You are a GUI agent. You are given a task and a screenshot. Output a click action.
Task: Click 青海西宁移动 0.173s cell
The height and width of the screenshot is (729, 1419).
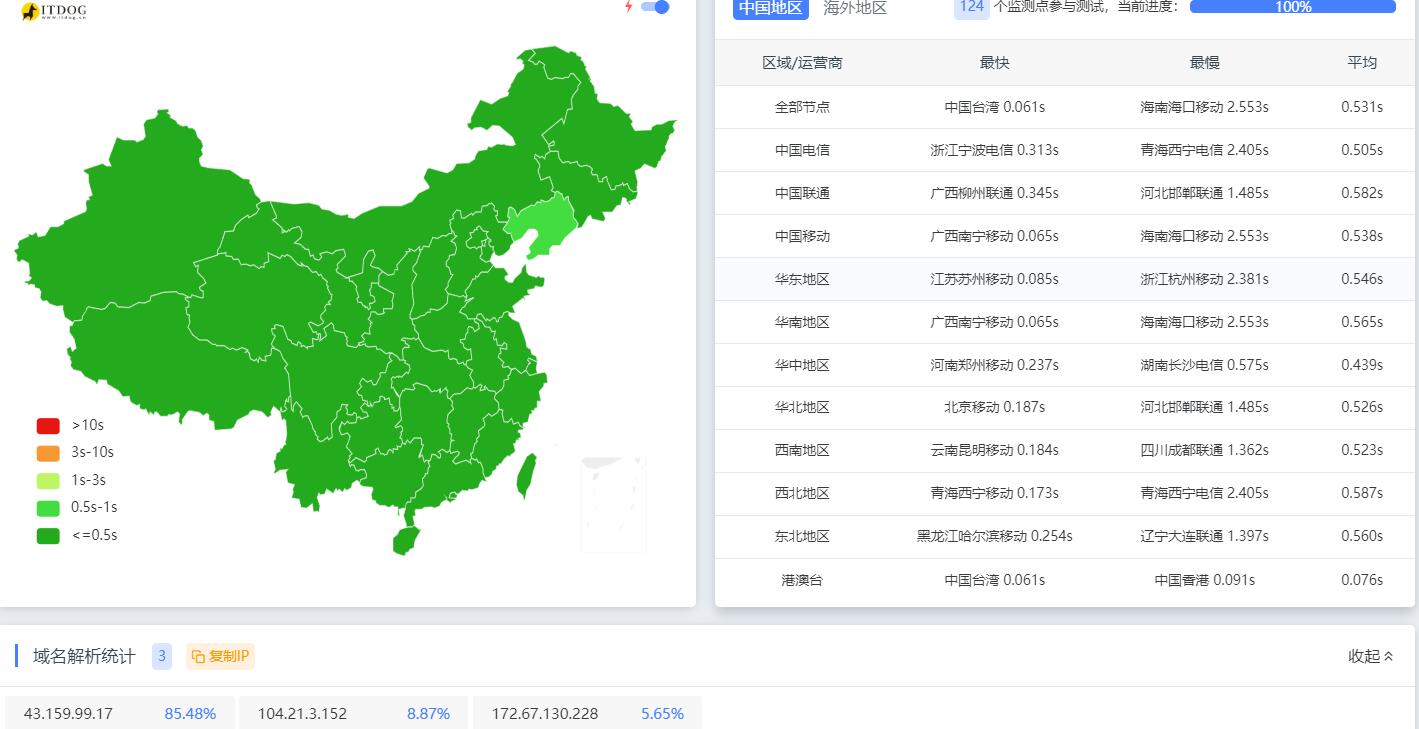[994, 493]
